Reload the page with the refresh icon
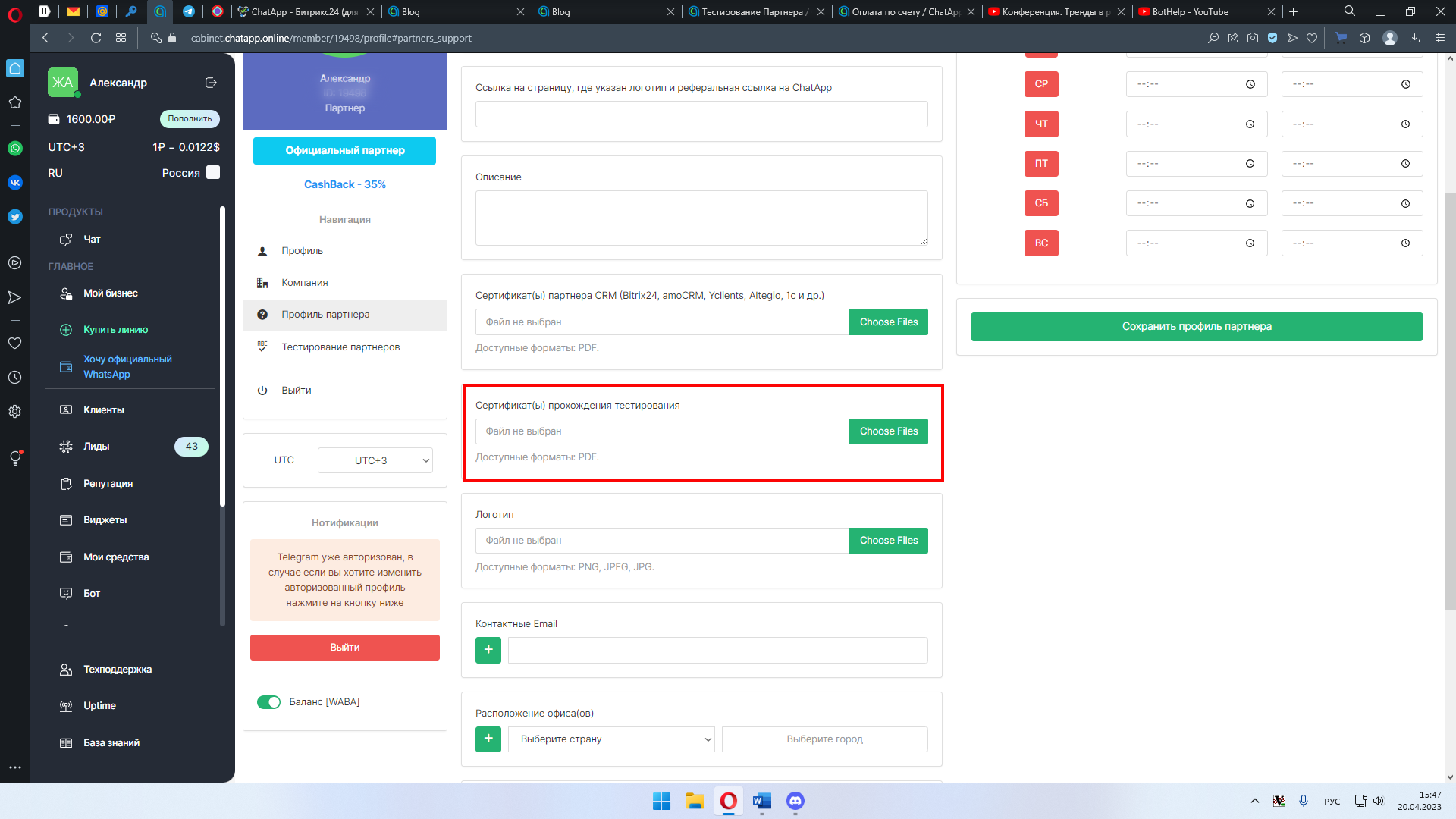Screen dimensions: 1456x819 point(96,38)
